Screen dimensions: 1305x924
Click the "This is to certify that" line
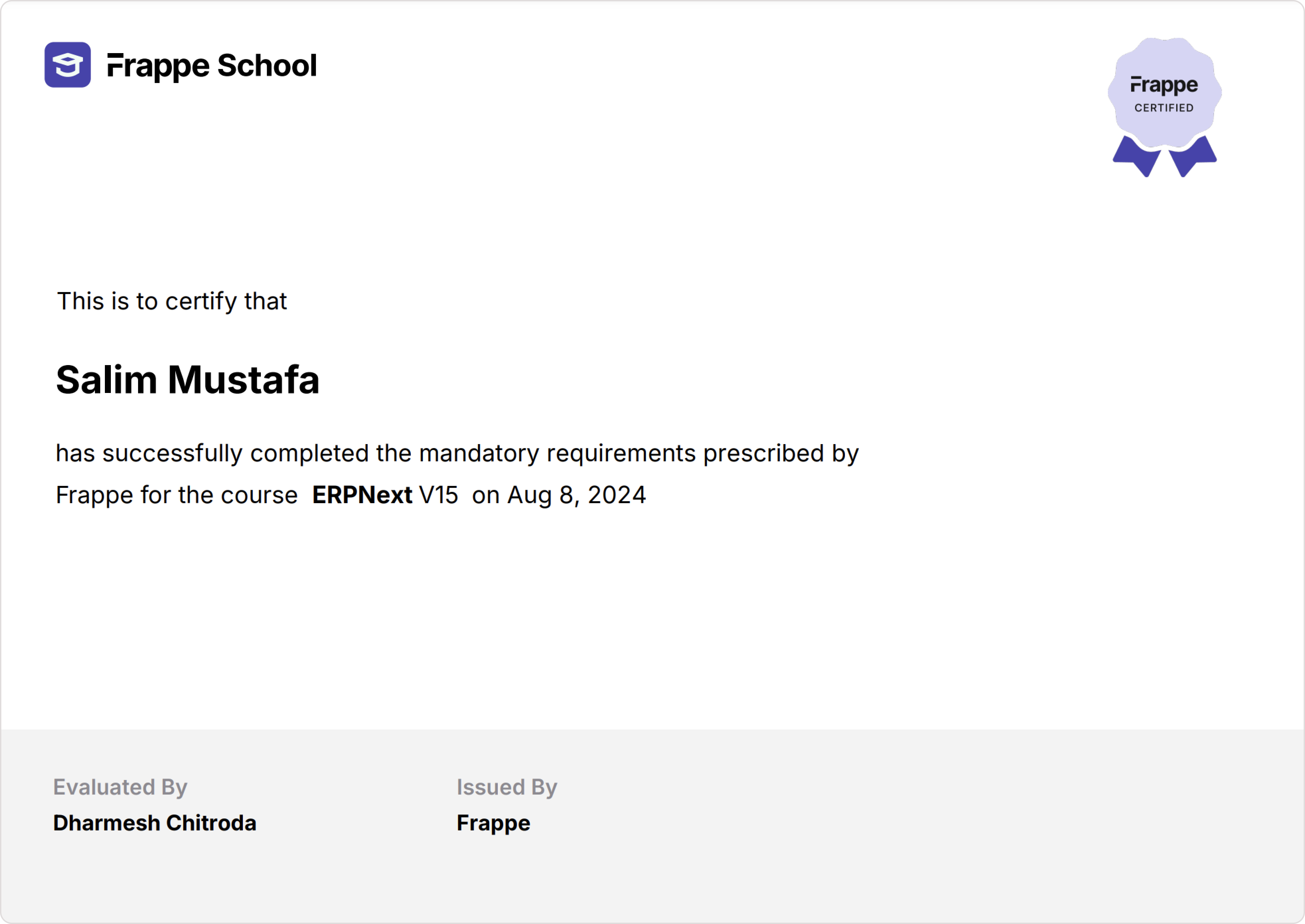pos(172,302)
